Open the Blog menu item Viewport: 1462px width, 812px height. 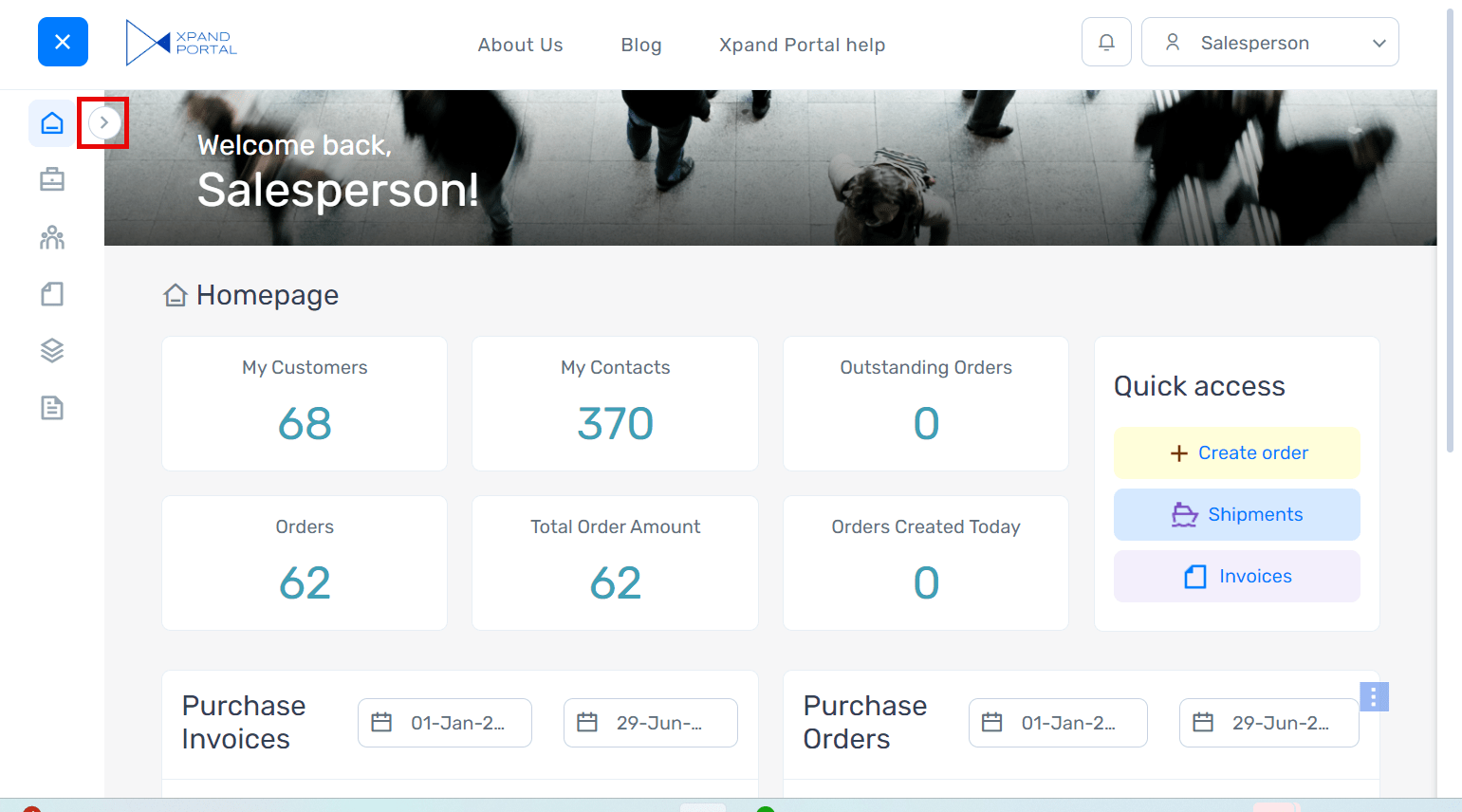tap(641, 45)
